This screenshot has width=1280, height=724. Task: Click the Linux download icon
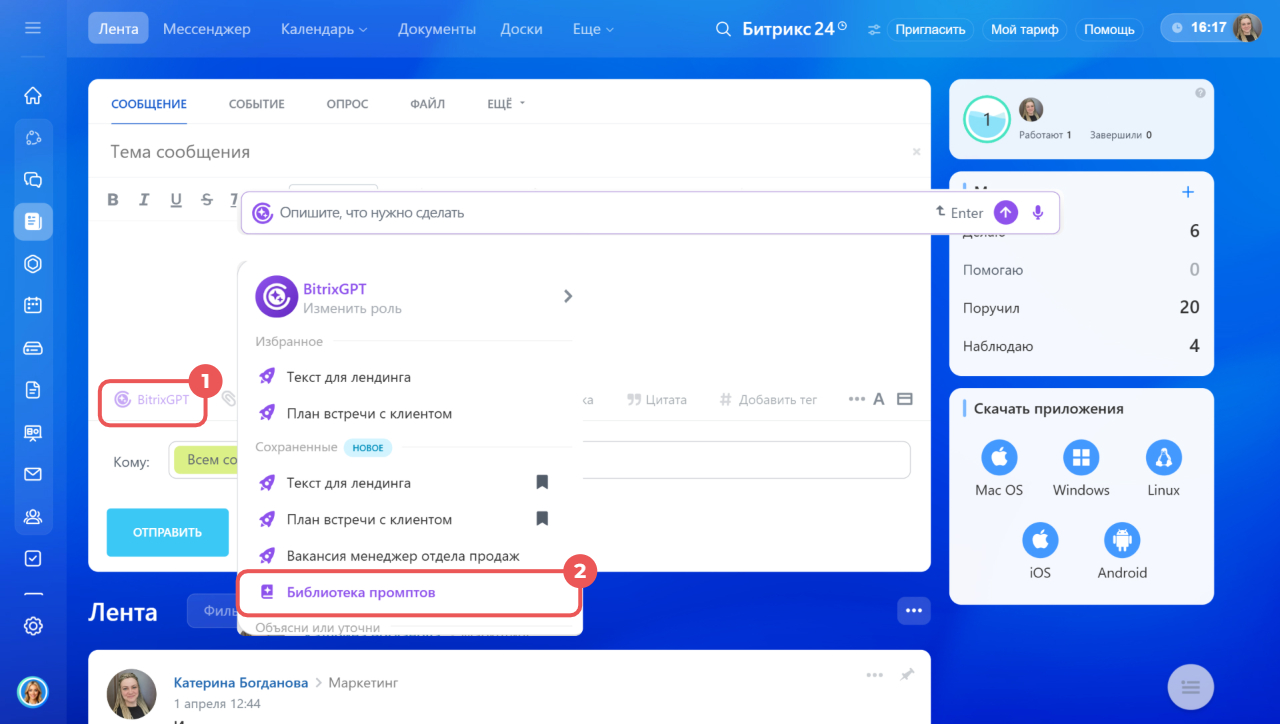click(x=1163, y=458)
